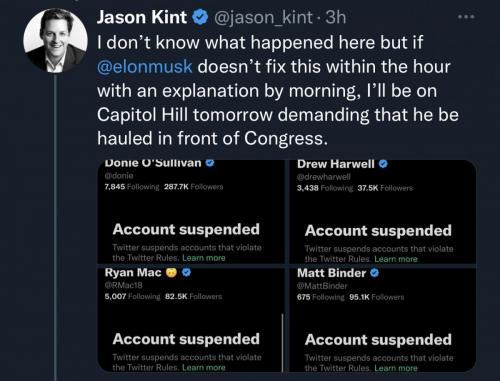Image resolution: width=500 pixels, height=381 pixels.
Task: Click the emoji next to Ryan Mac
Action: tap(171, 273)
